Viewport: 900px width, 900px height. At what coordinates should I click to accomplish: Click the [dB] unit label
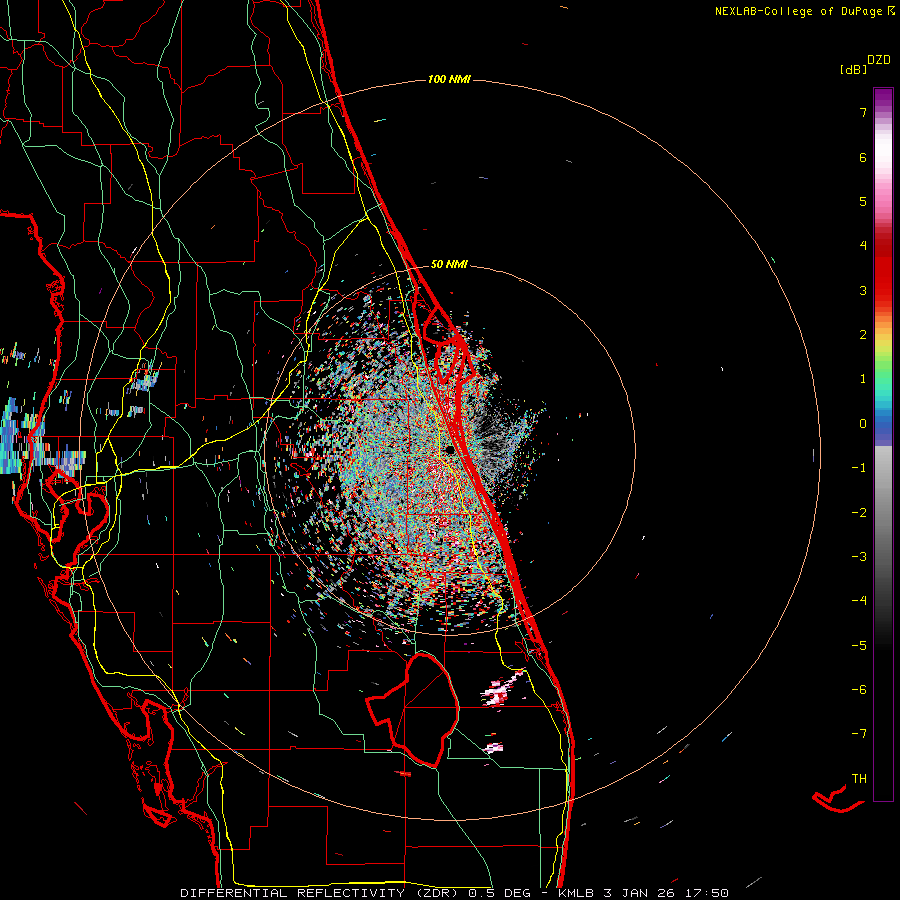853,69
